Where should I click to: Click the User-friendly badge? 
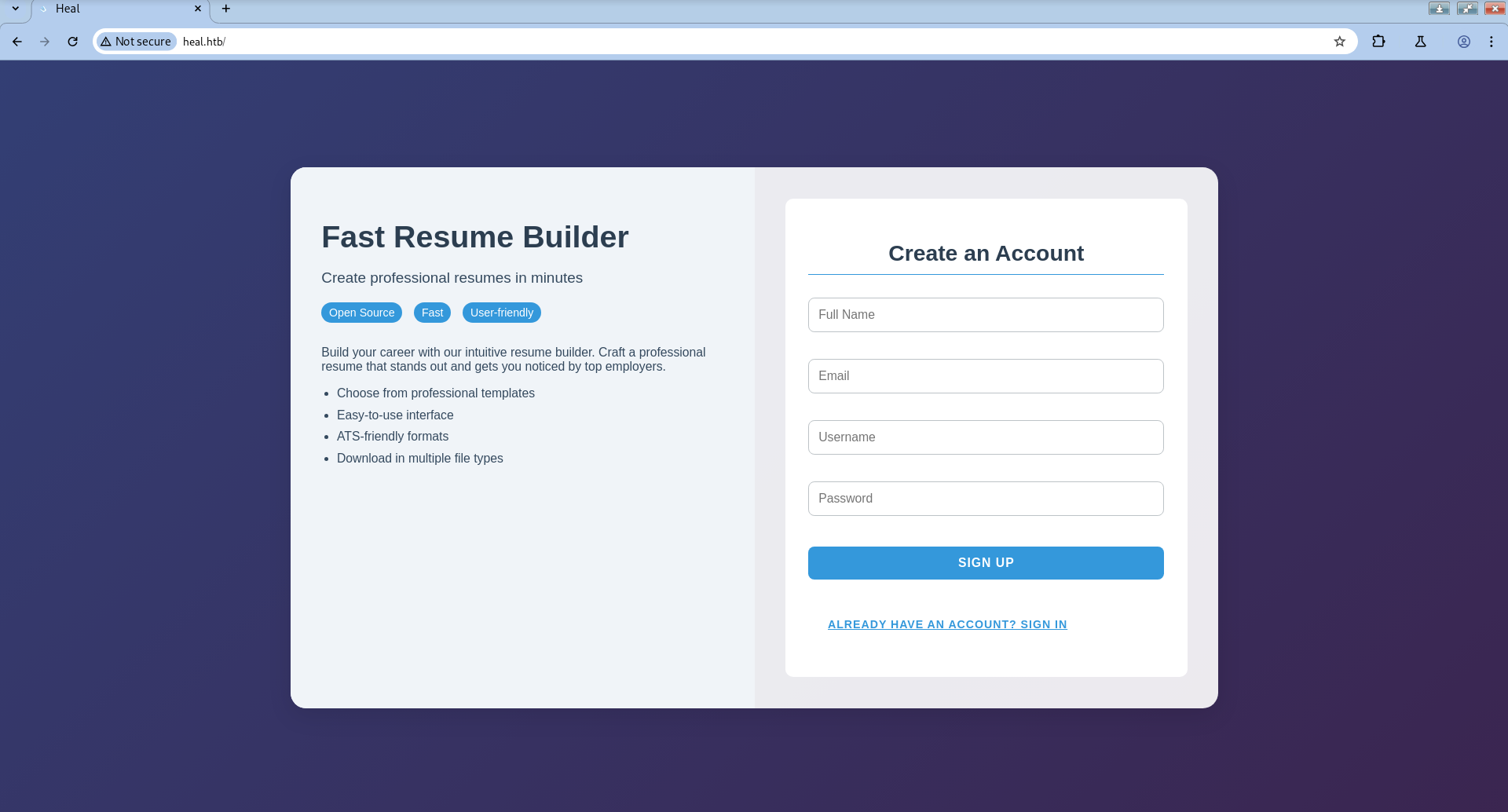tap(501, 312)
